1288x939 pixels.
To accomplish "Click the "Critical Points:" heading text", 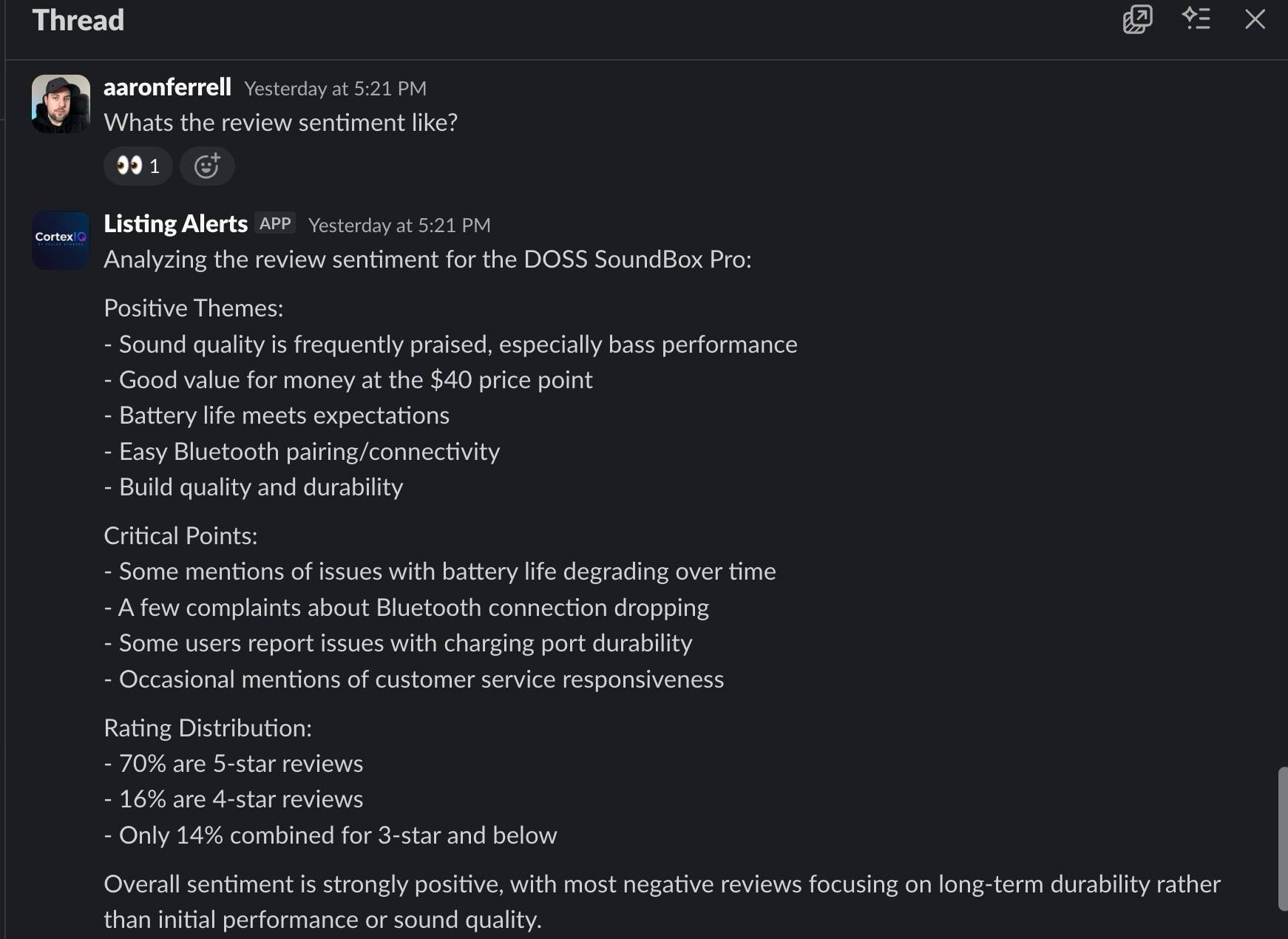I will click(180, 536).
